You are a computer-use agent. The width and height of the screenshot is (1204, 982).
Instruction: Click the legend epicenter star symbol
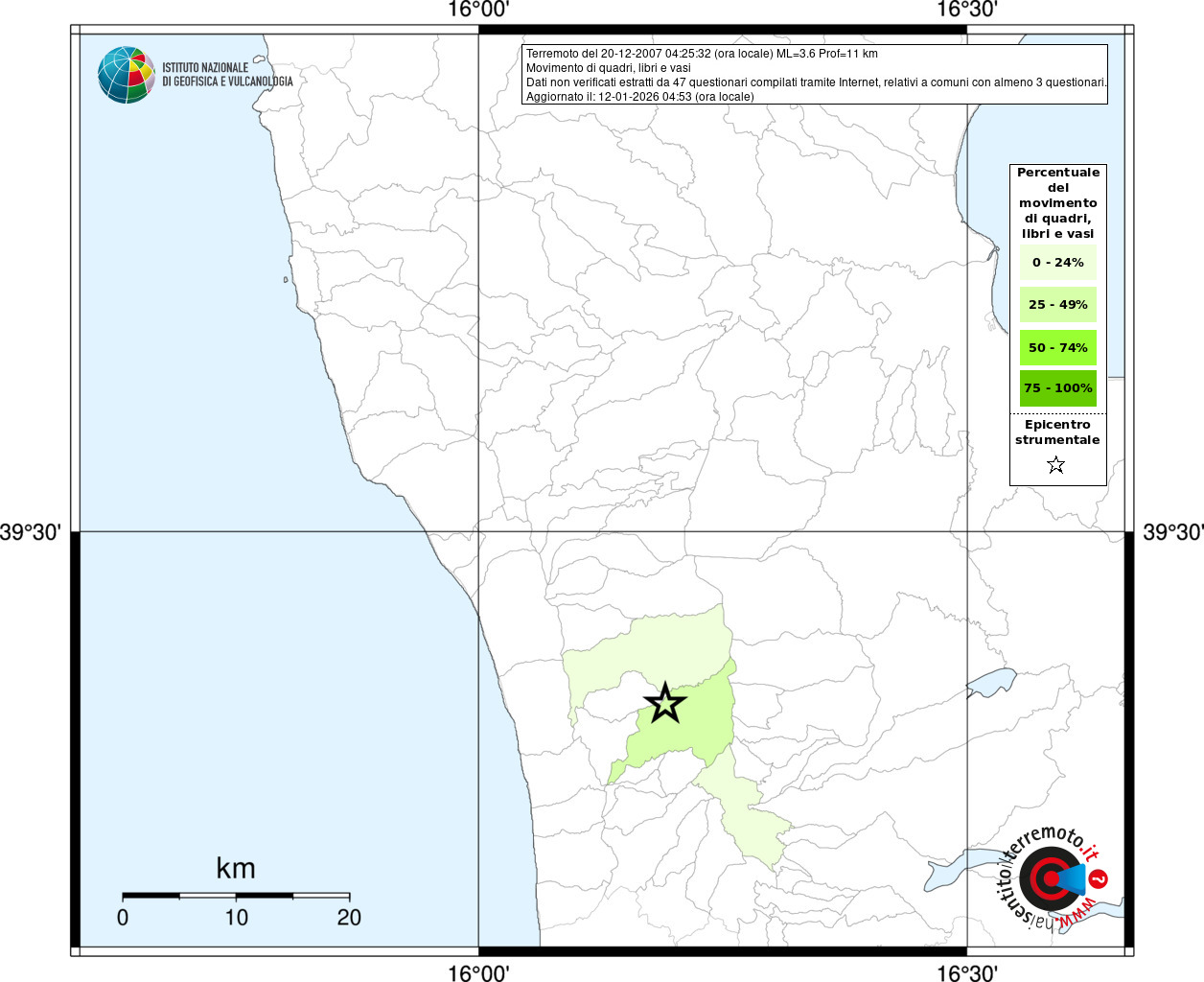1056,465
